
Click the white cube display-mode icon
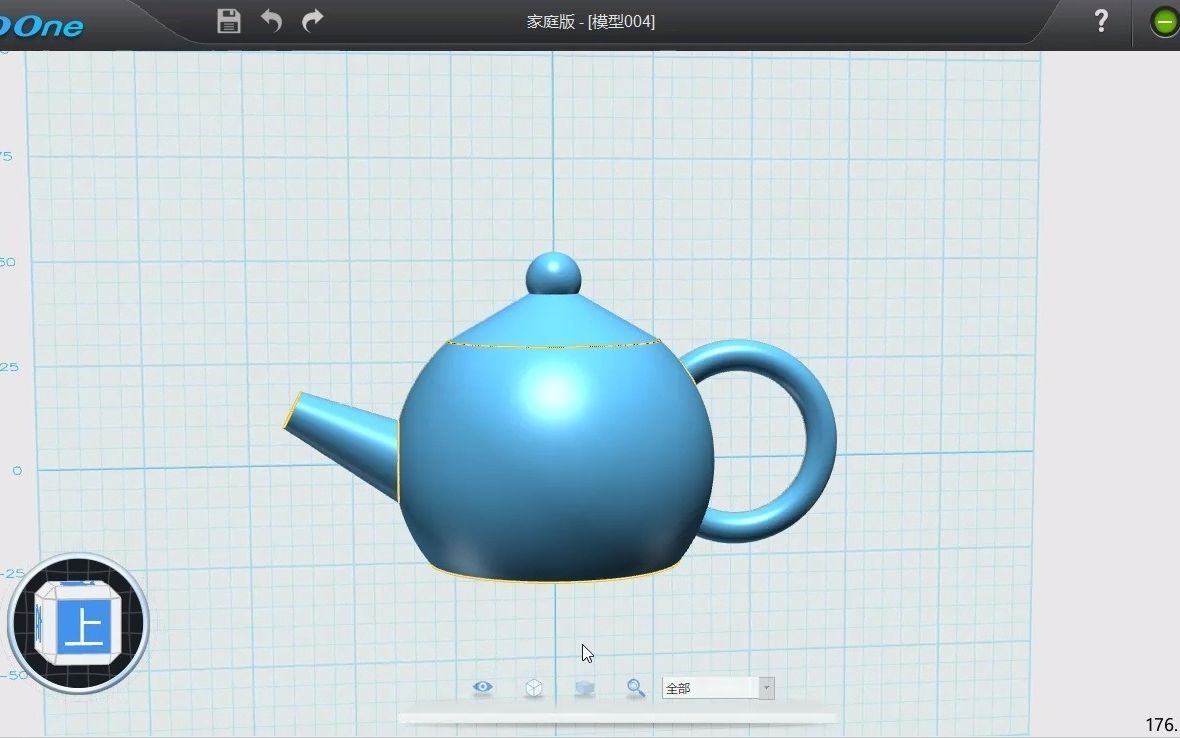(534, 688)
